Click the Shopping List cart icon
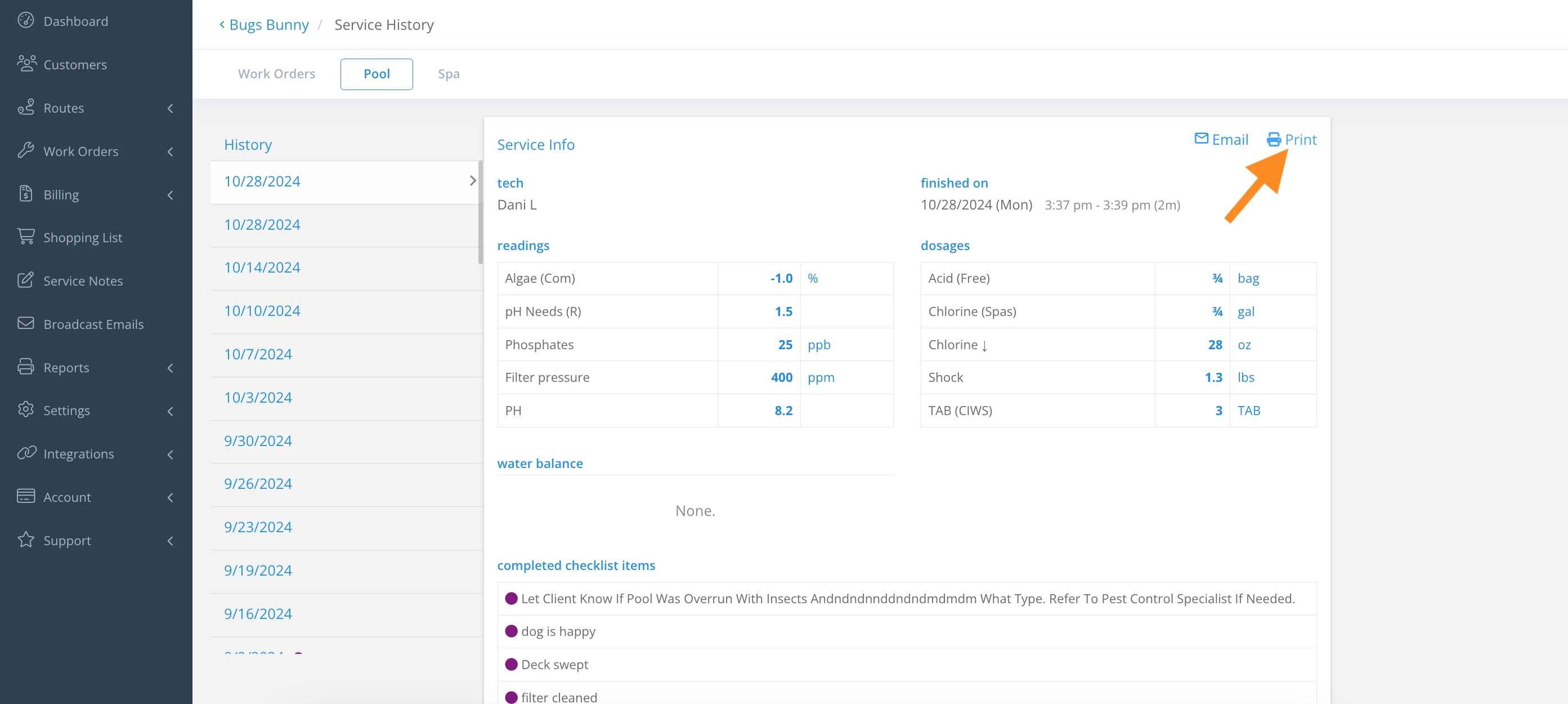The width and height of the screenshot is (1568, 704). [x=25, y=237]
